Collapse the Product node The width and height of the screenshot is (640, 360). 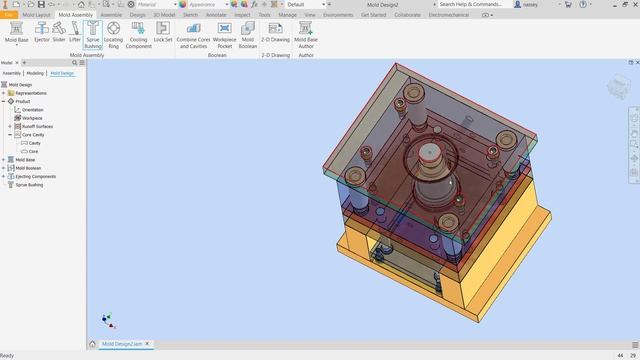pos(4,101)
